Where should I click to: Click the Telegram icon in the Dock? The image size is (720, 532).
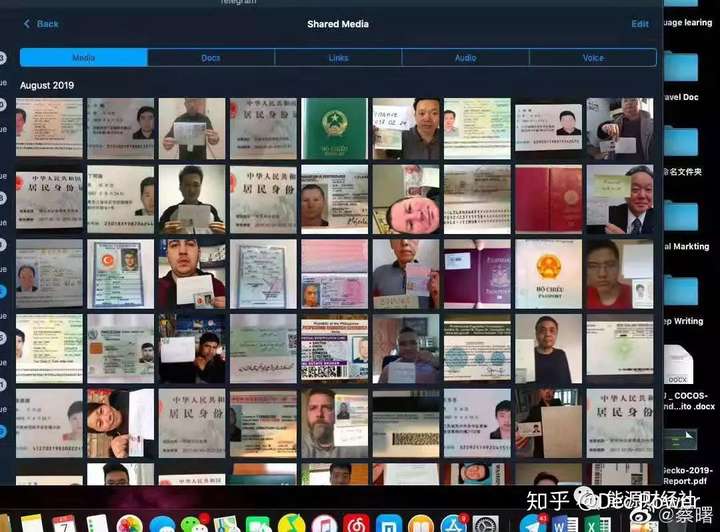pyautogui.click(x=533, y=524)
